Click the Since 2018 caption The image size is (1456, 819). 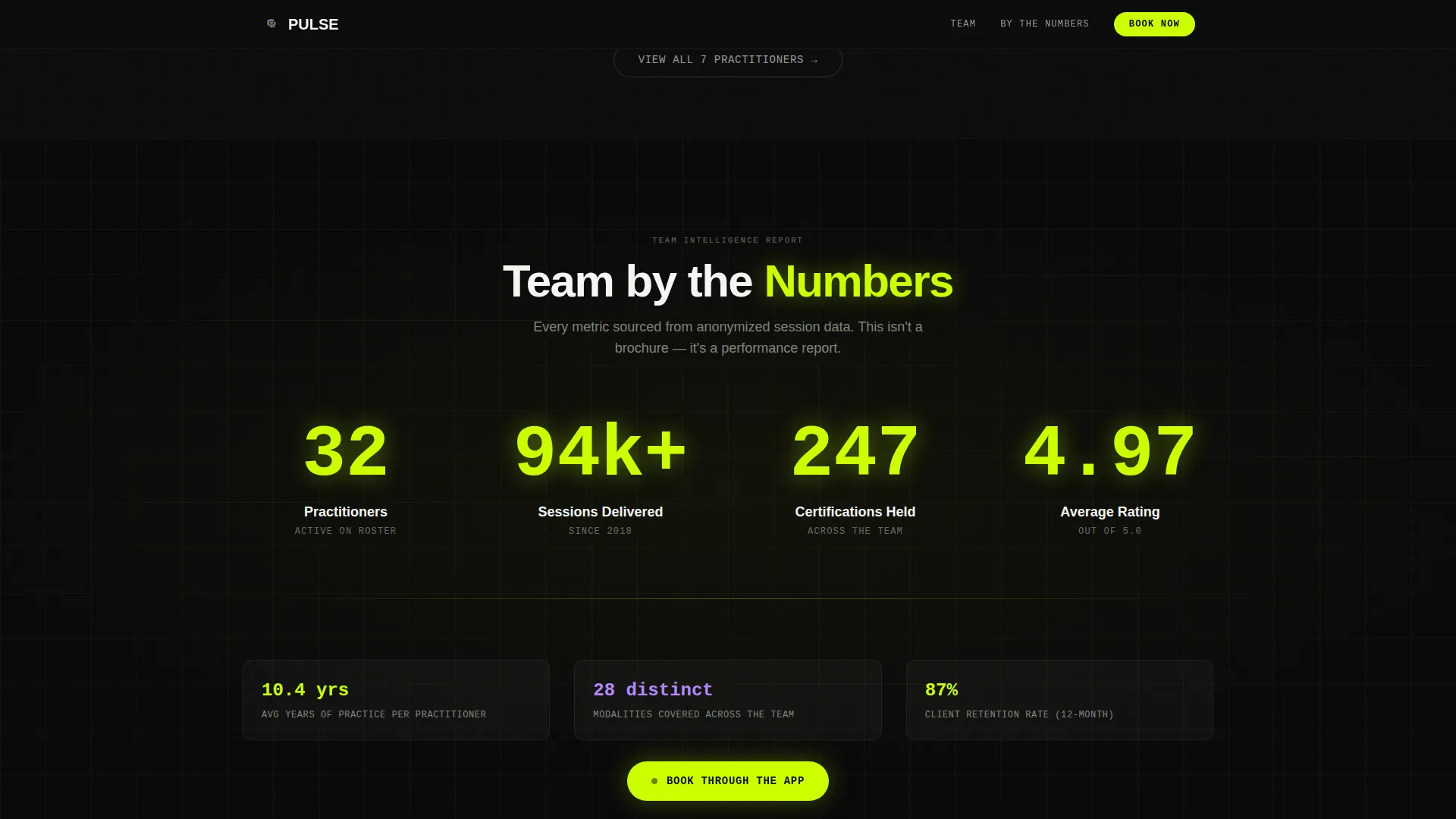click(x=601, y=531)
